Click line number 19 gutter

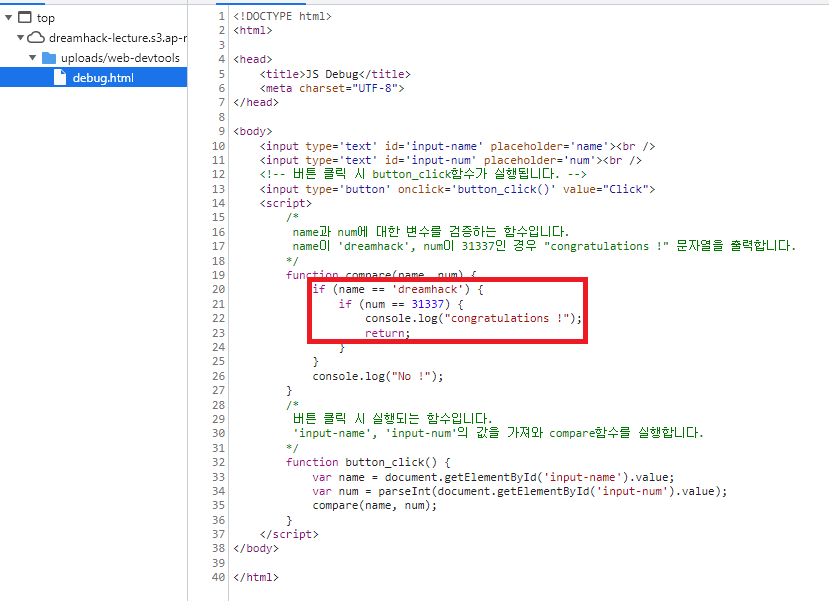[218, 275]
